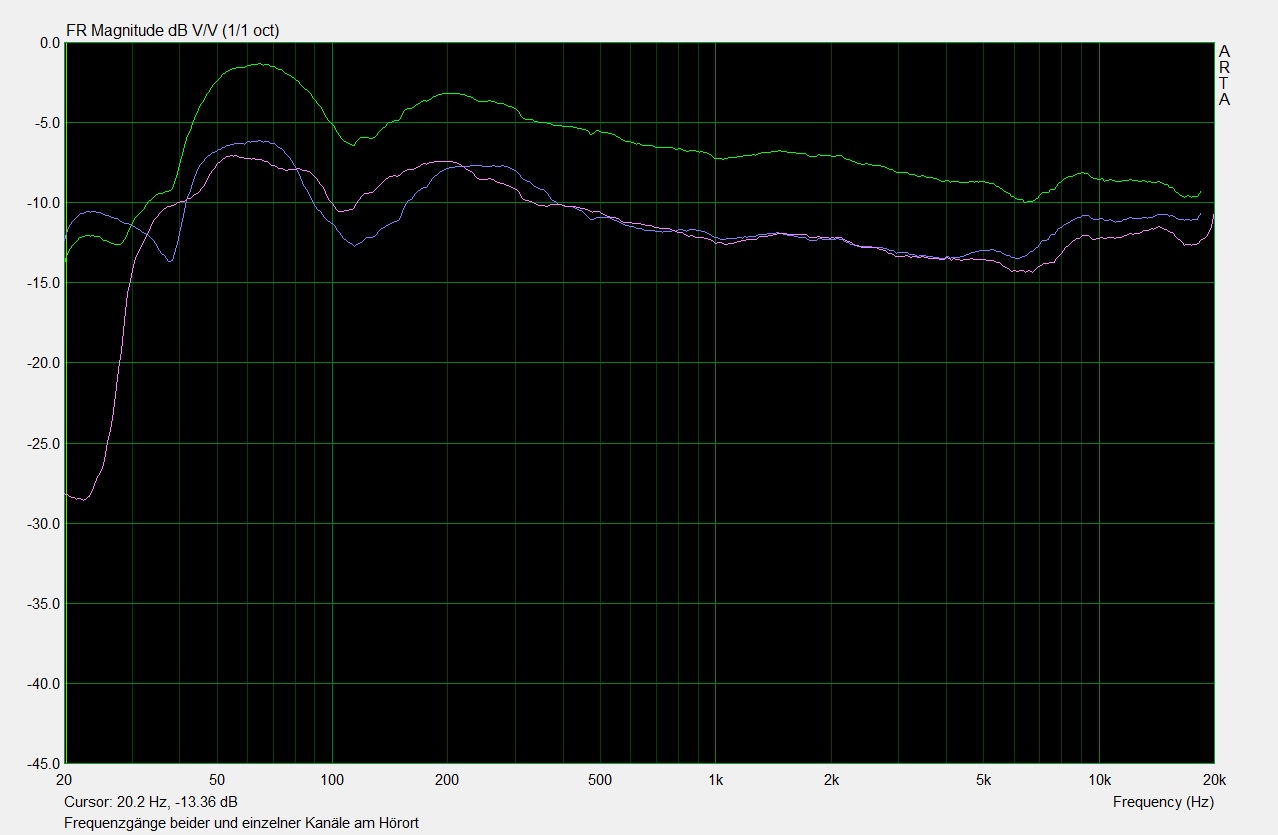
Task: Click the 'ARTA' label at the top right
Action: coord(1224,75)
